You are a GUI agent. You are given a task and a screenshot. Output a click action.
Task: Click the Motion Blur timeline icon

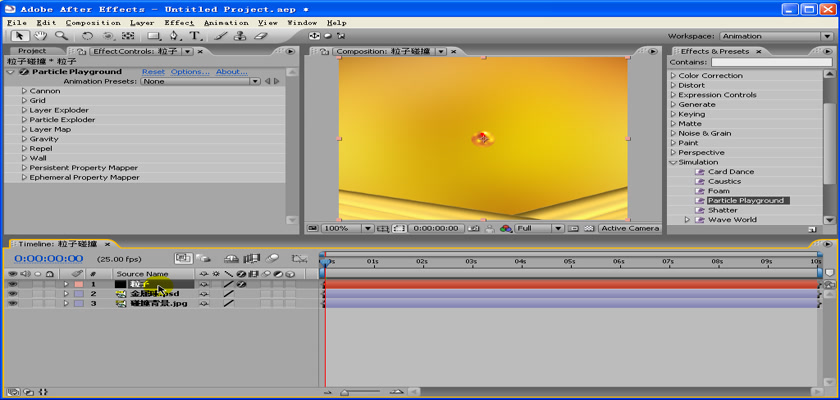(x=272, y=259)
